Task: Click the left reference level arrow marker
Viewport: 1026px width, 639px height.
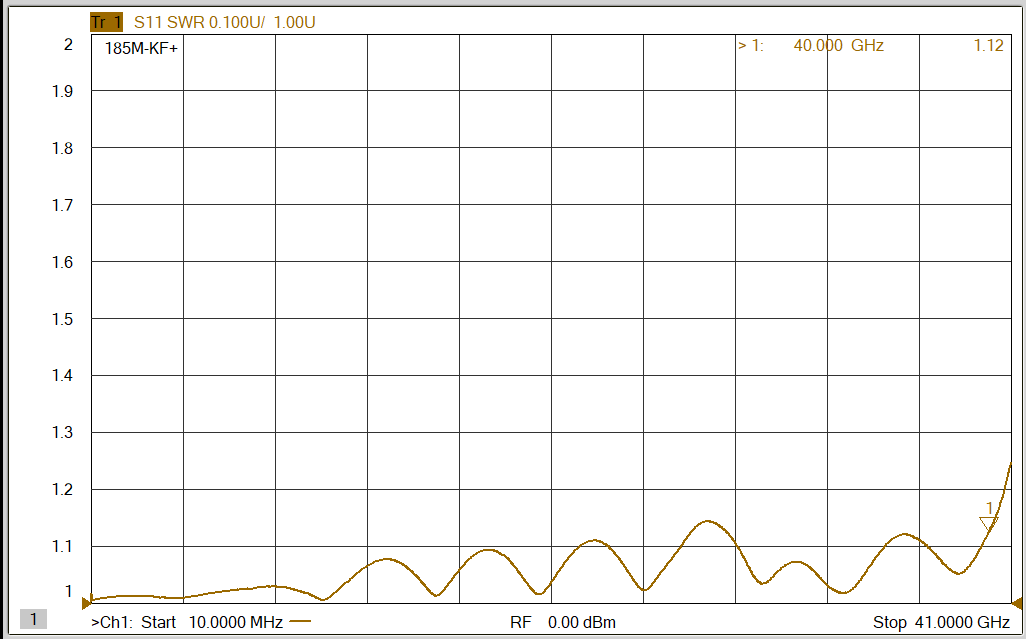Action: click(x=86, y=602)
